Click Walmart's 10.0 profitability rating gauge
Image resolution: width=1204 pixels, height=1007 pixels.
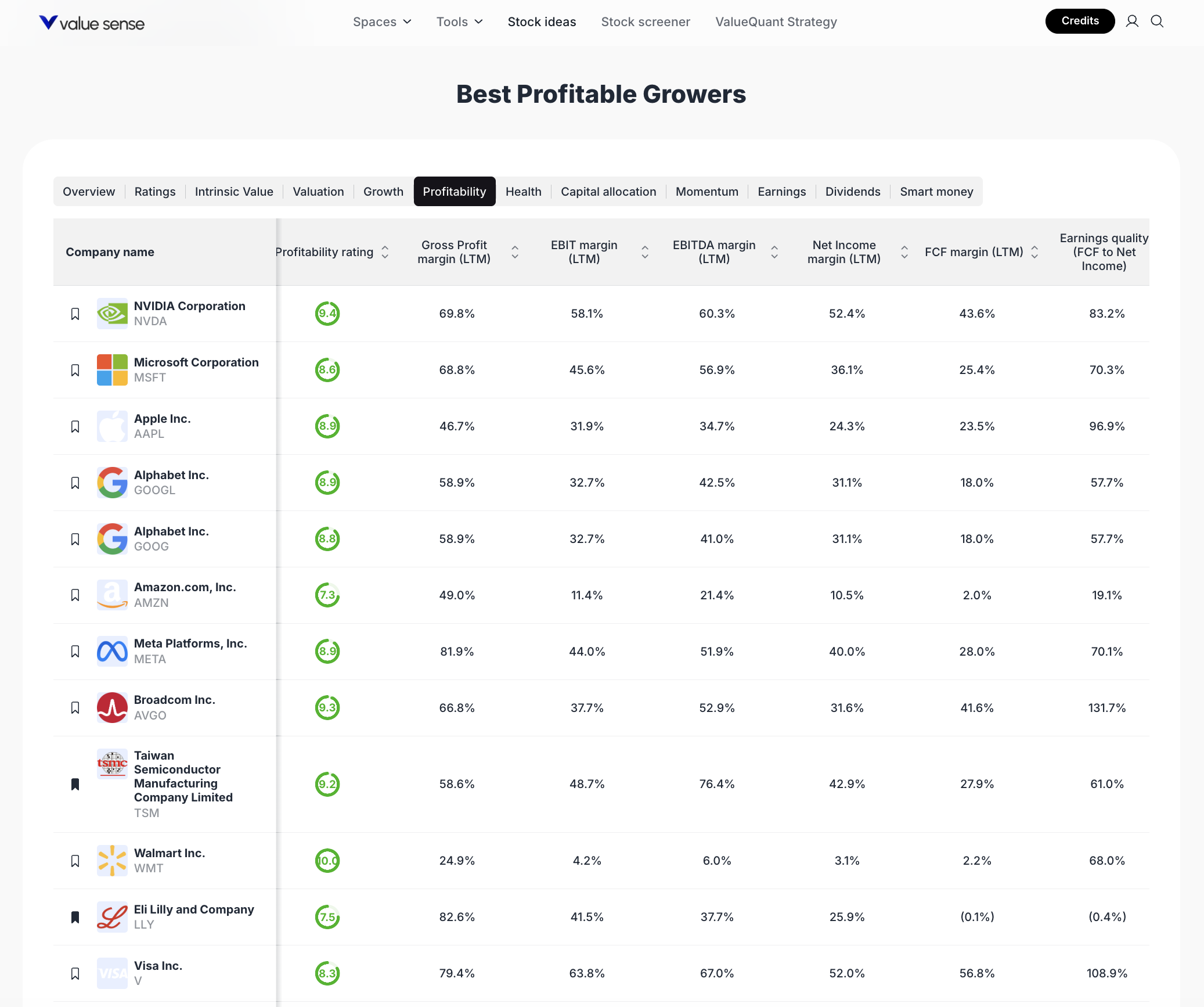point(327,860)
